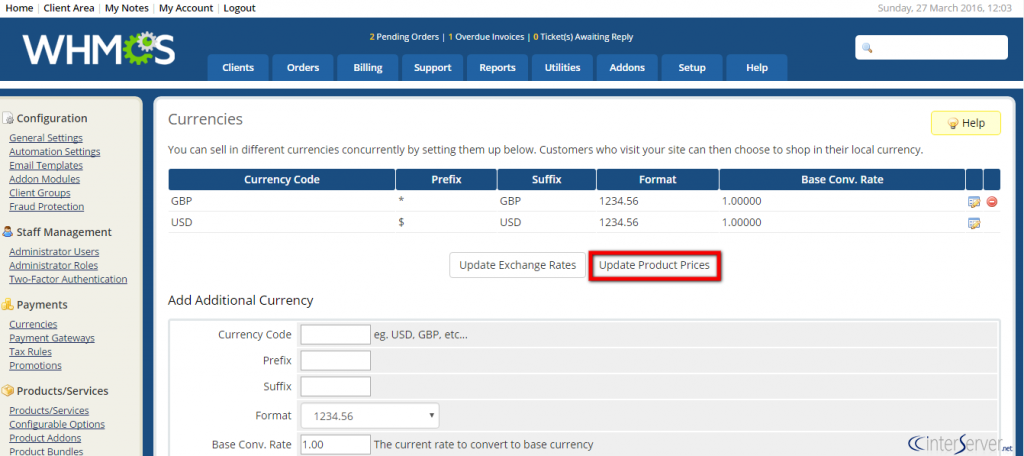Image resolution: width=1024 pixels, height=456 pixels.
Task: Open Products/Services sidebar link
Action: [x=49, y=410]
